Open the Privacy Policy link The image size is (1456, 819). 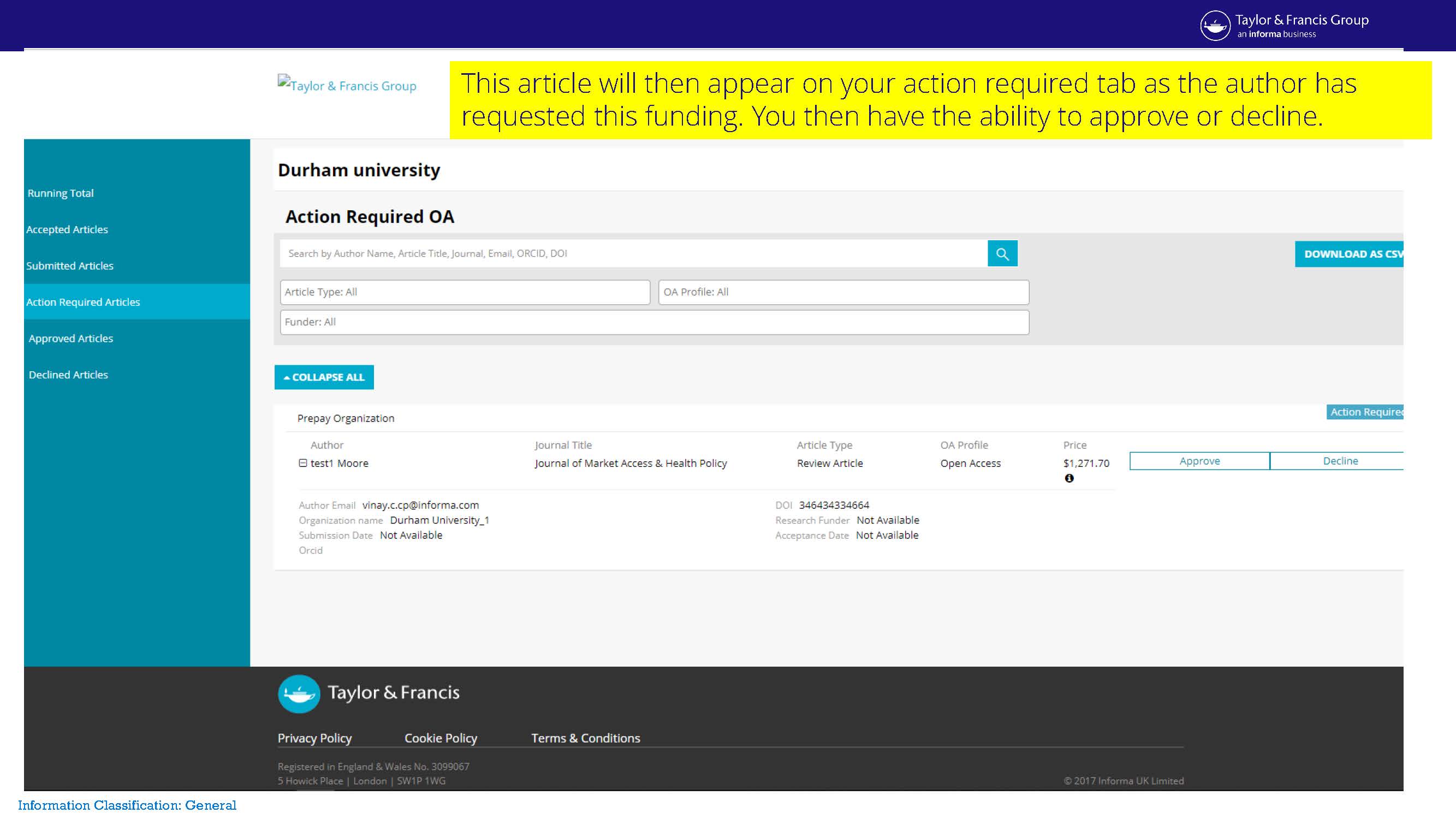coord(314,738)
